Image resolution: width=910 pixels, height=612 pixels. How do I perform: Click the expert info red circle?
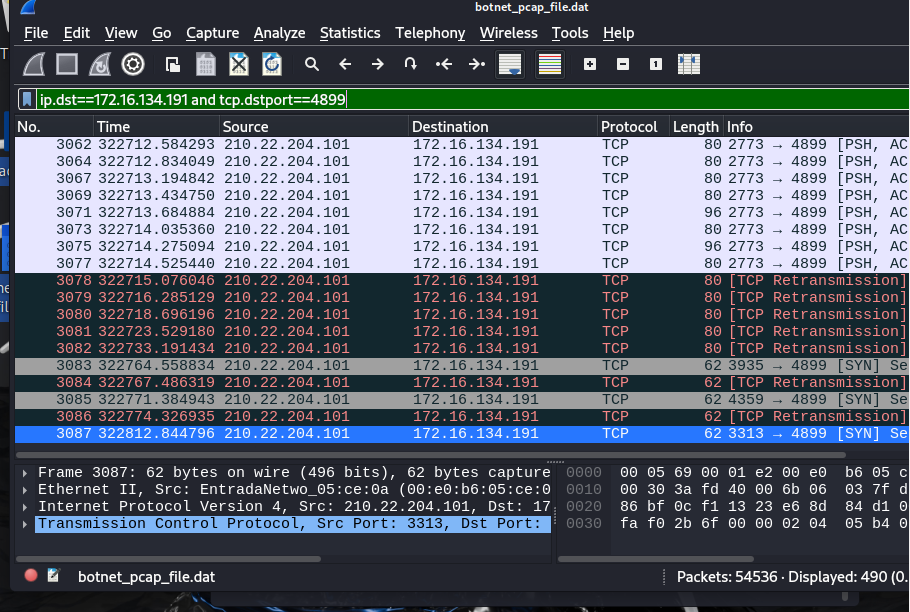[x=31, y=576]
